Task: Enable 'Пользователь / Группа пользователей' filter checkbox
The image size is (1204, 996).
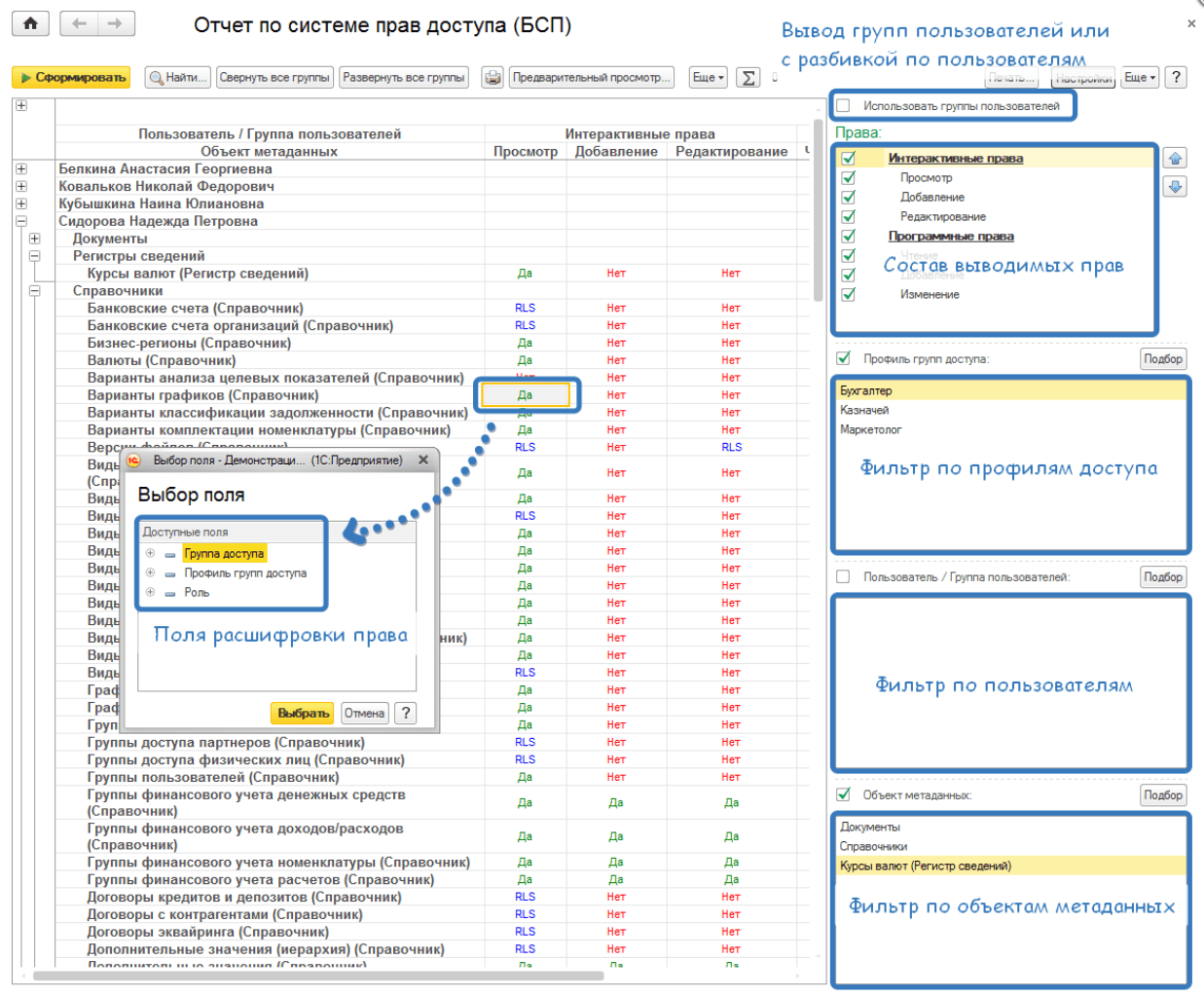Action: click(x=844, y=577)
